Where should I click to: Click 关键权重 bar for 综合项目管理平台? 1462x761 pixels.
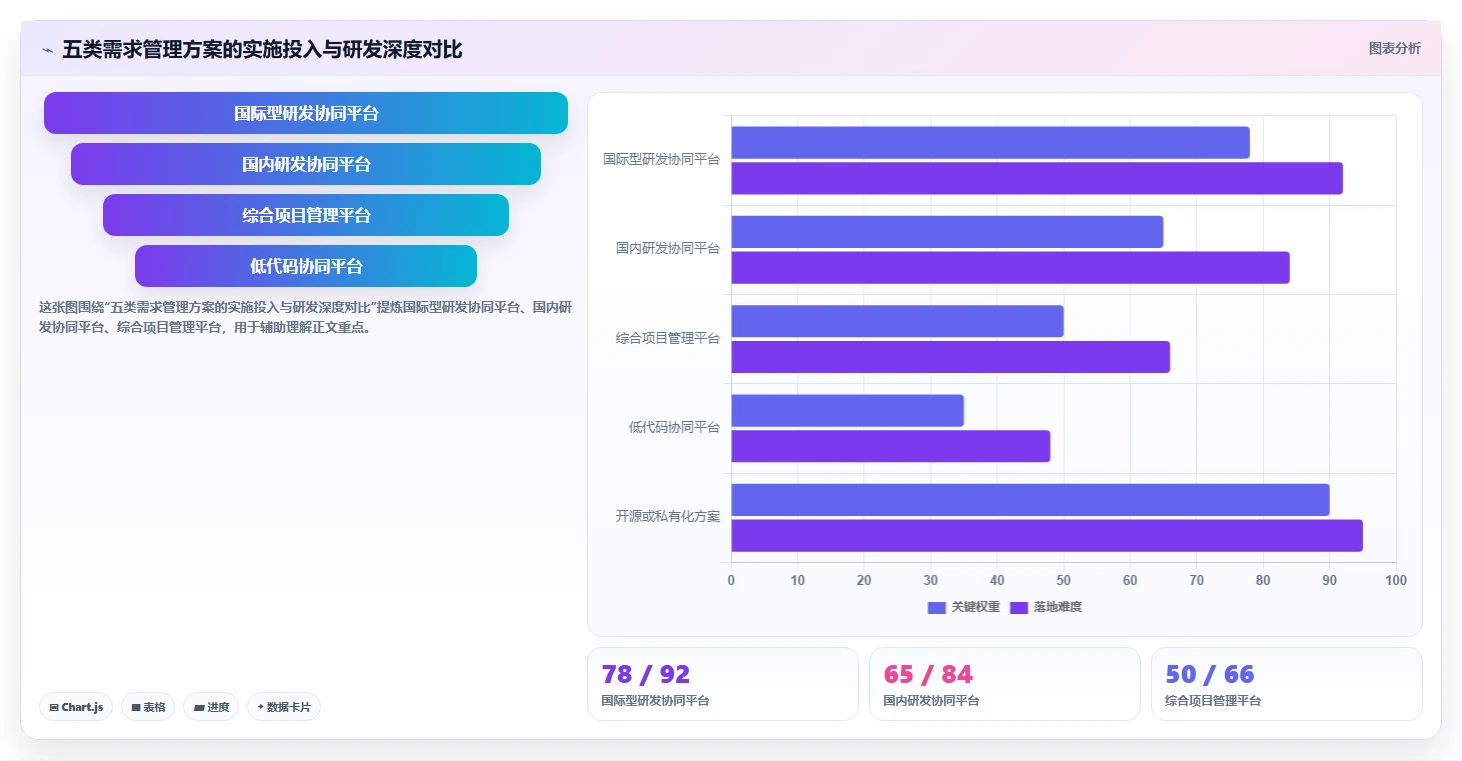tap(897, 321)
